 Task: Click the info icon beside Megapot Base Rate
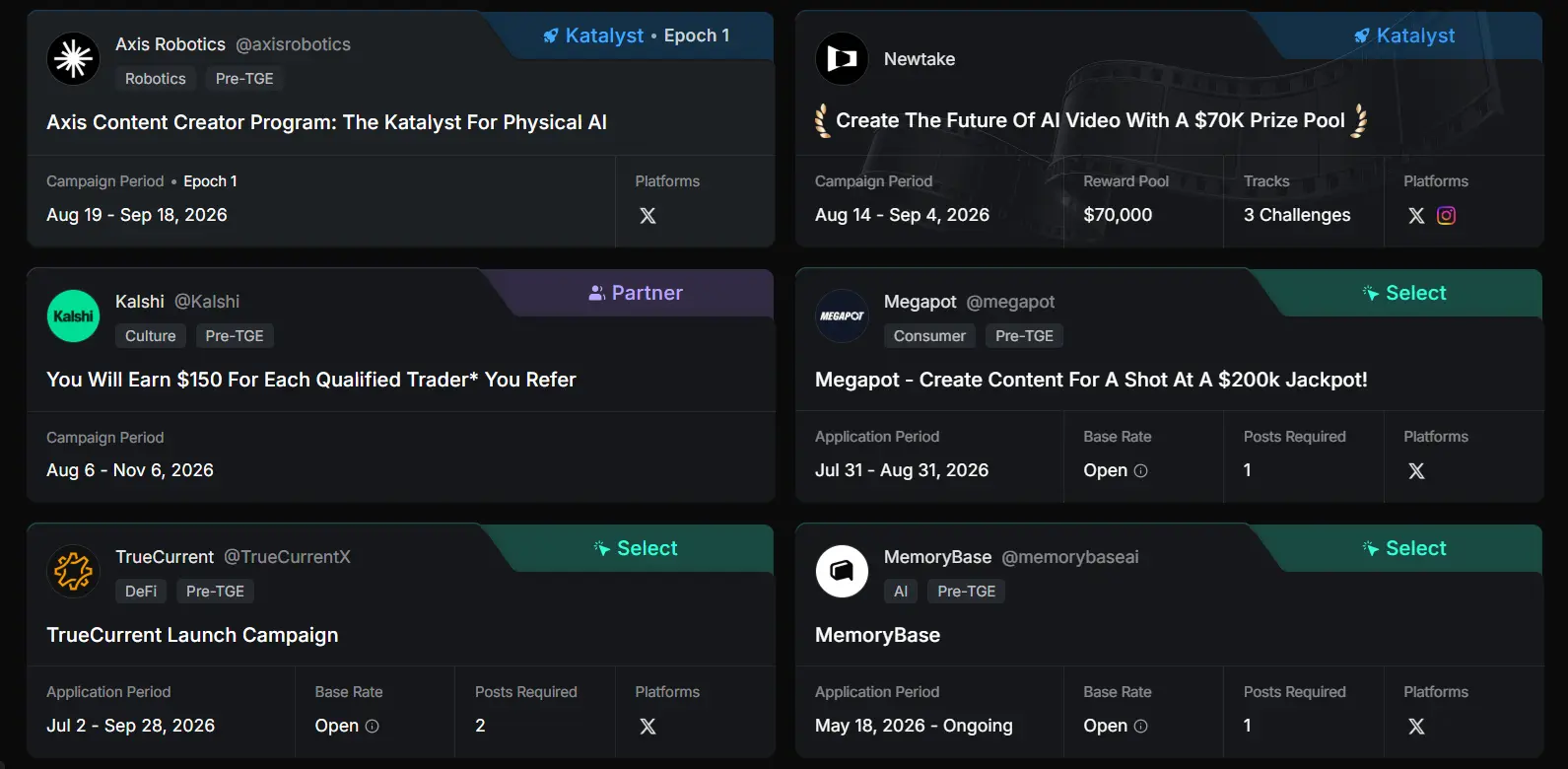click(x=1141, y=471)
